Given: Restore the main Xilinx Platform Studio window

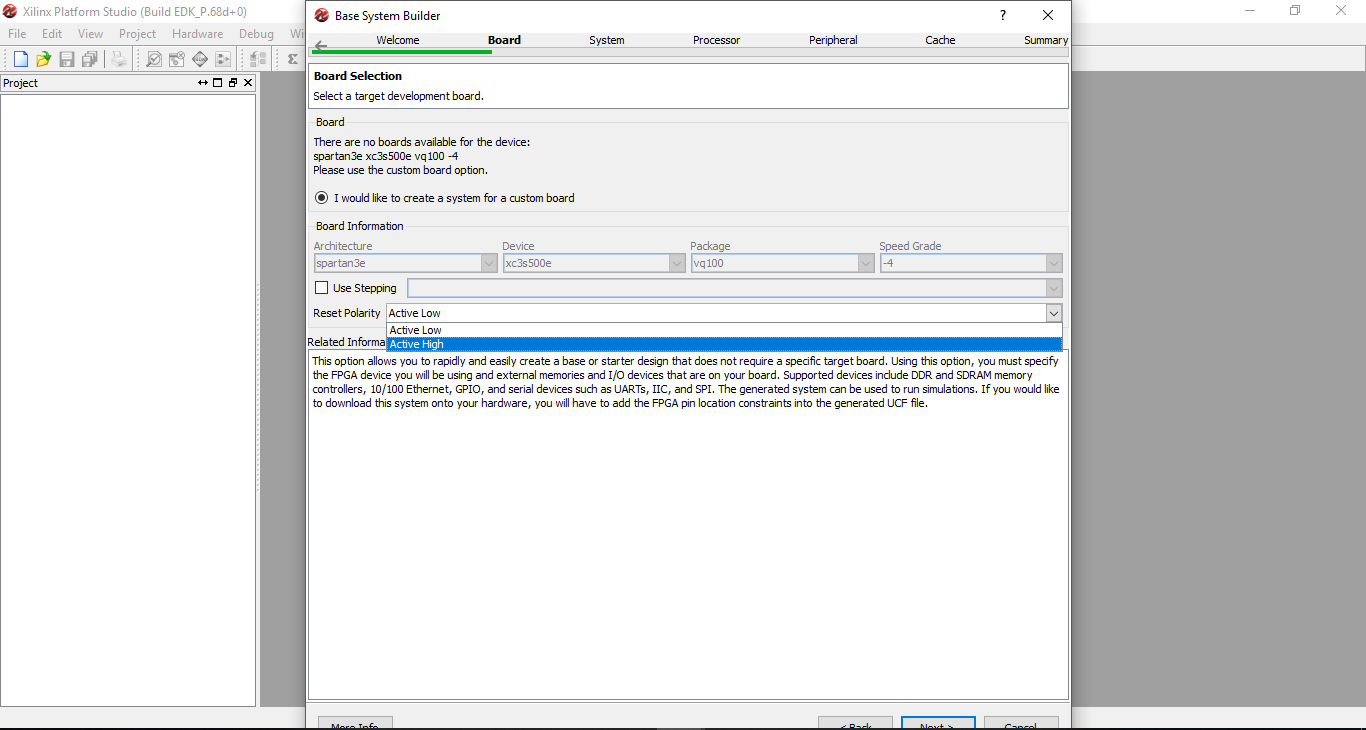Looking at the screenshot, I should pyautogui.click(x=1295, y=11).
